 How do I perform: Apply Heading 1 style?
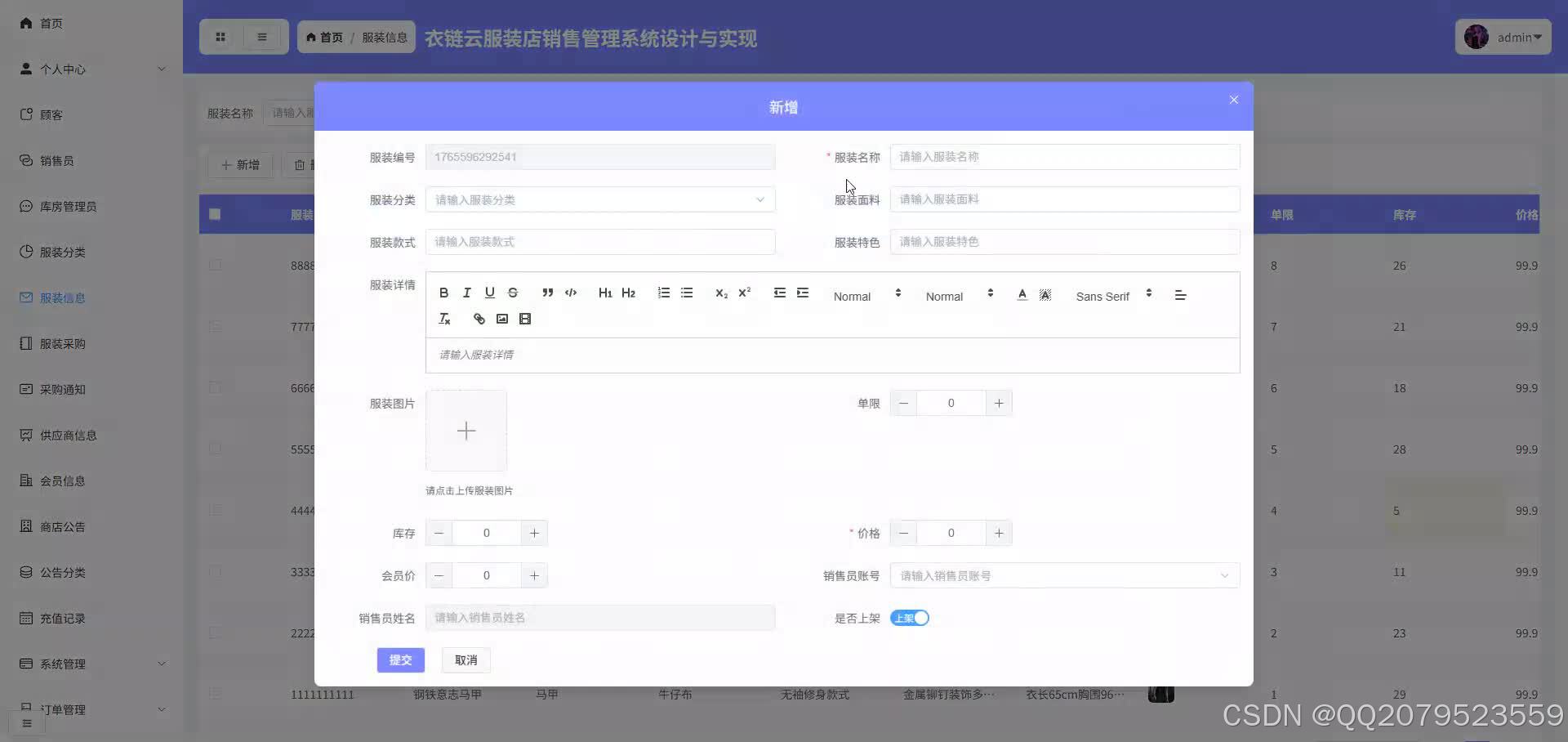605,293
